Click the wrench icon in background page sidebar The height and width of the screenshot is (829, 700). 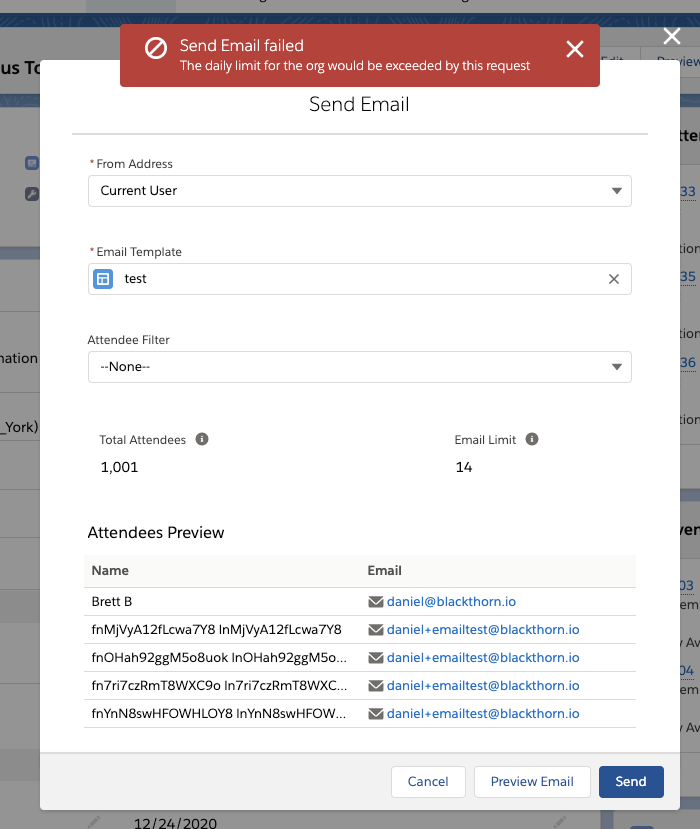coord(32,194)
